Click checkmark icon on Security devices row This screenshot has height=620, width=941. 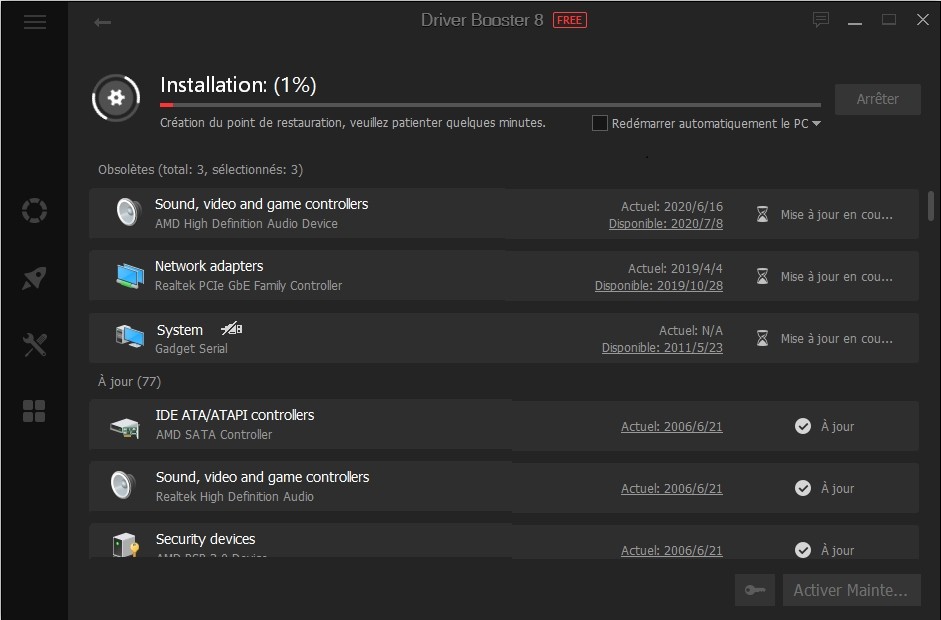[x=803, y=550]
